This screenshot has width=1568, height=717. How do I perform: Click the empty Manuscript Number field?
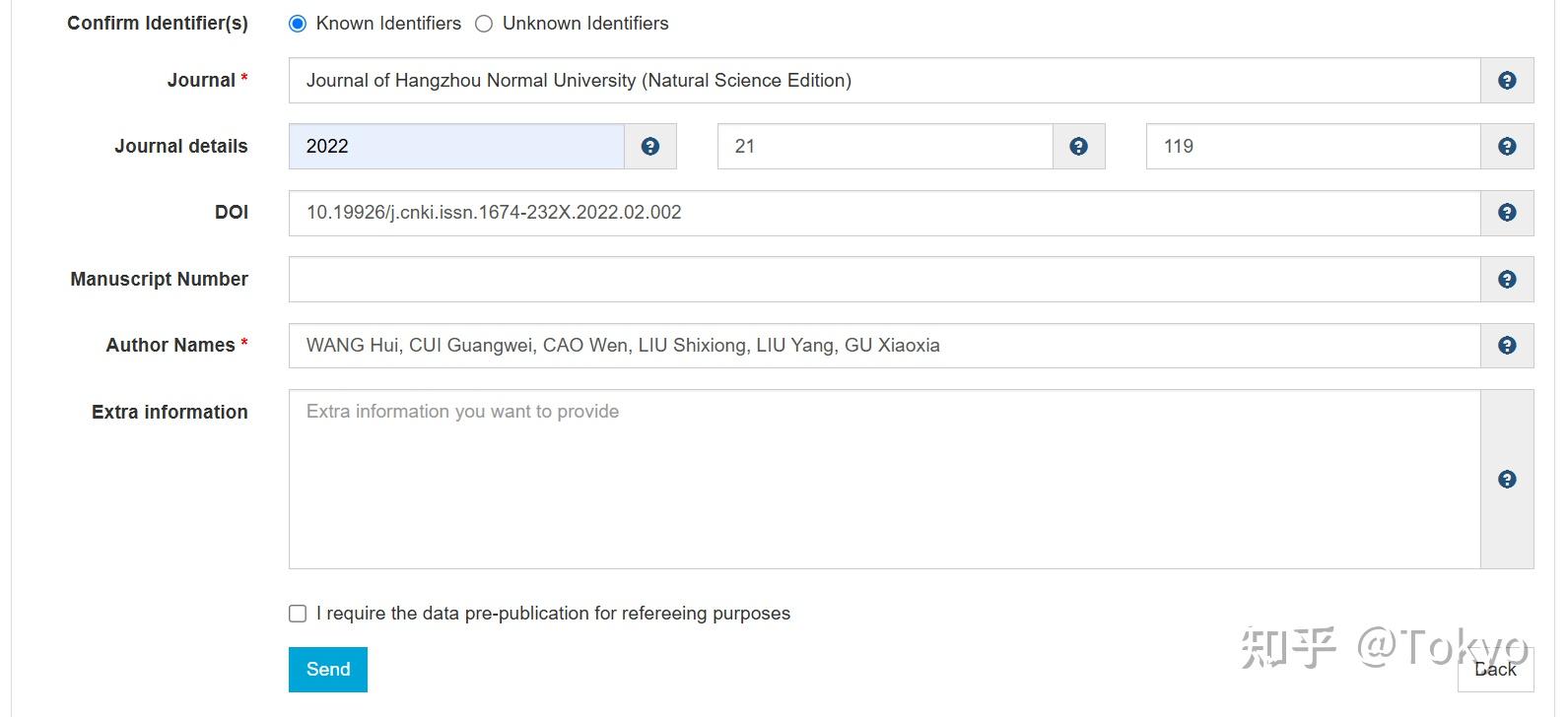click(884, 280)
